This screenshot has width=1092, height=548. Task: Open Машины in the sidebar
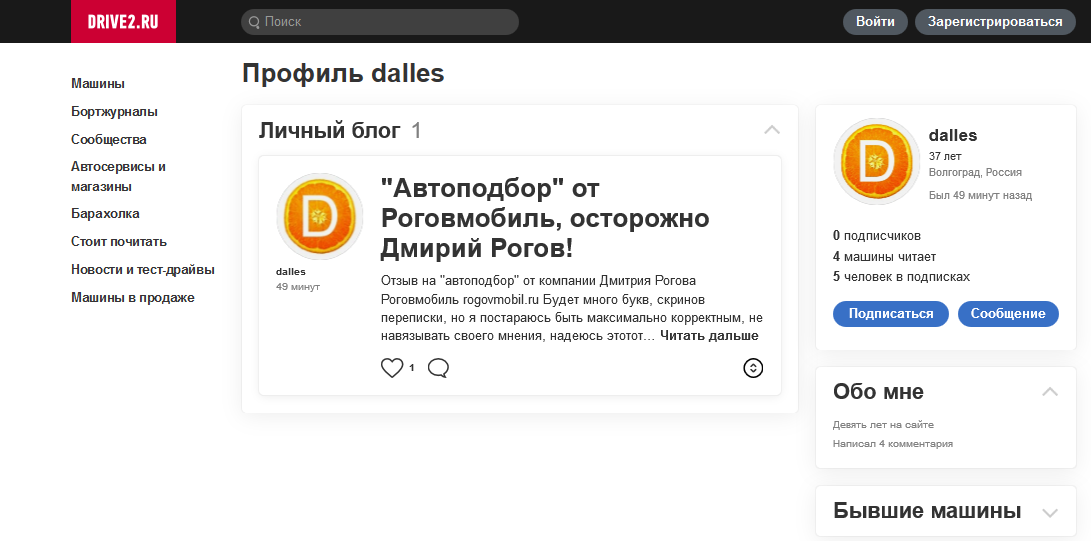[98, 84]
